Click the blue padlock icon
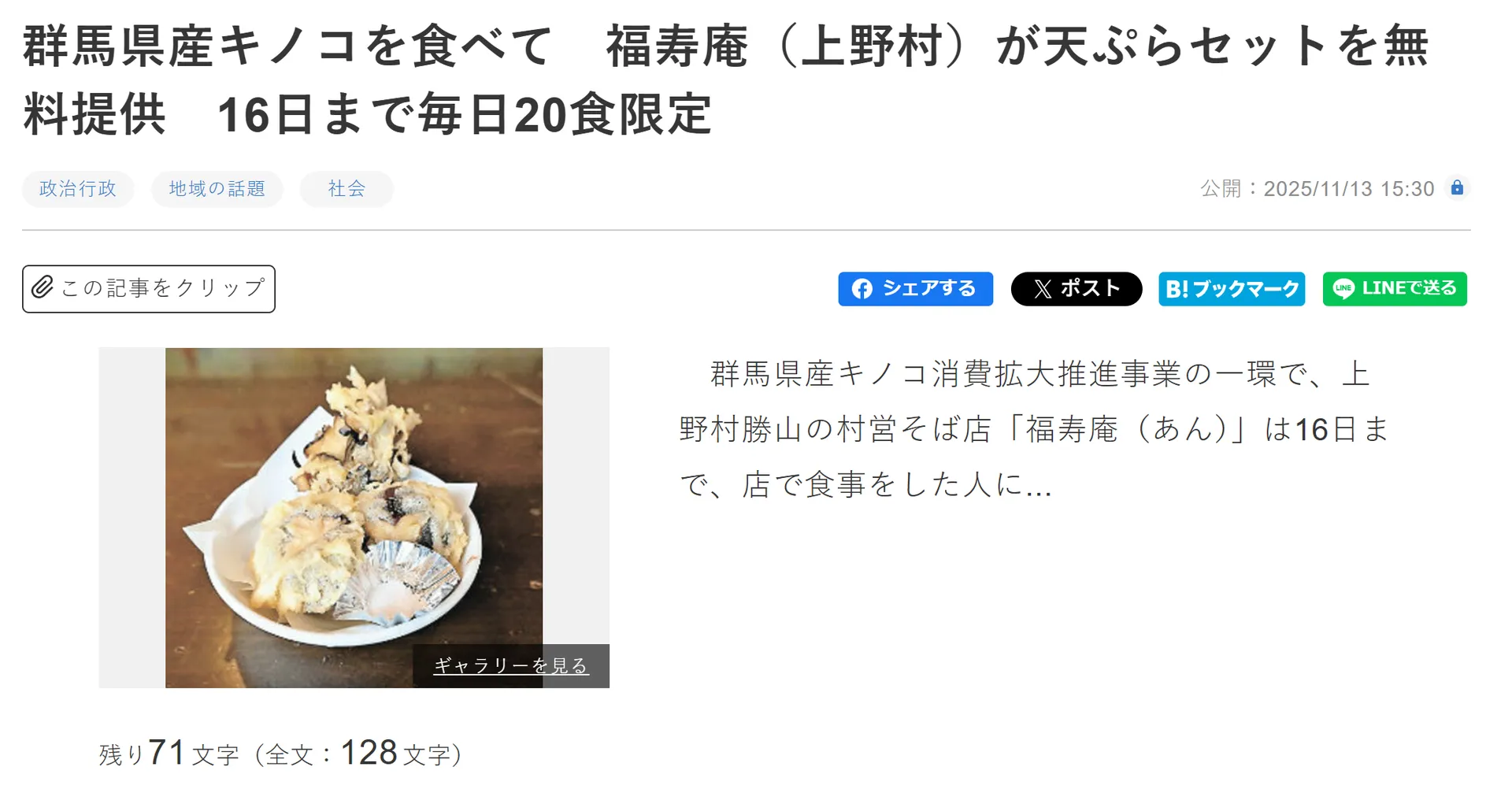 tap(1457, 187)
